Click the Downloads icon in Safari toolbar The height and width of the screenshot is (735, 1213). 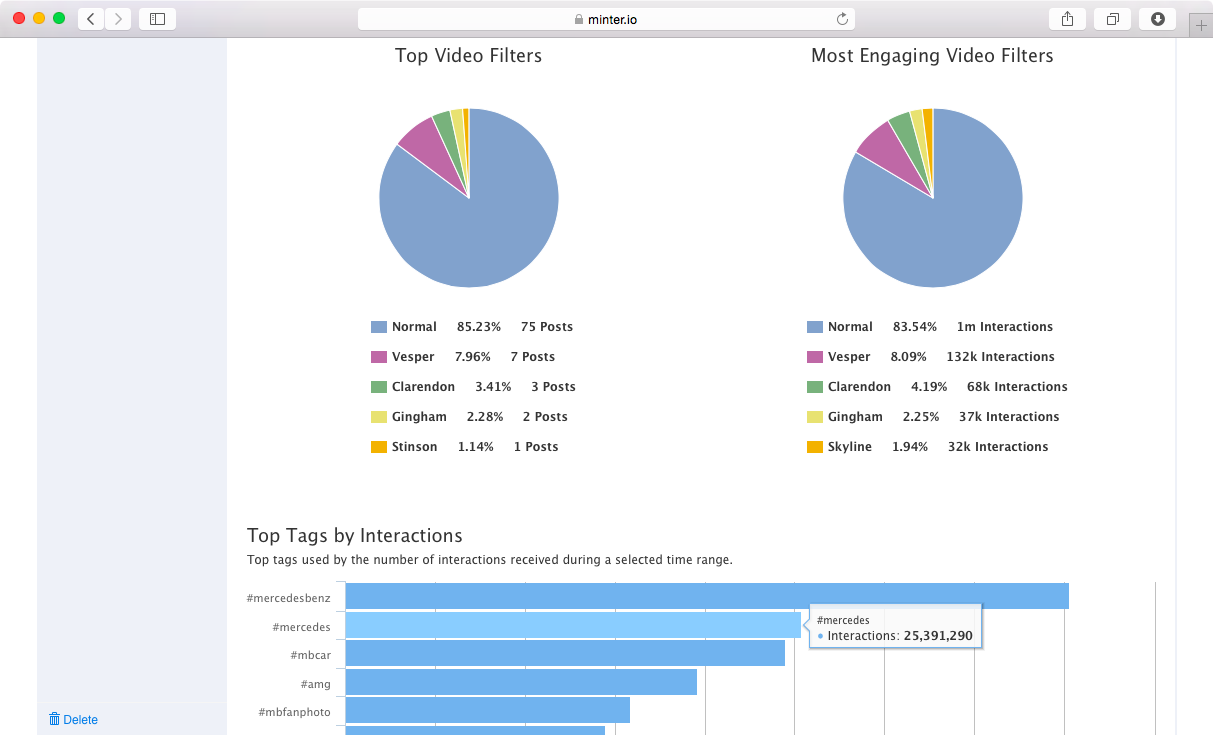click(x=1157, y=17)
